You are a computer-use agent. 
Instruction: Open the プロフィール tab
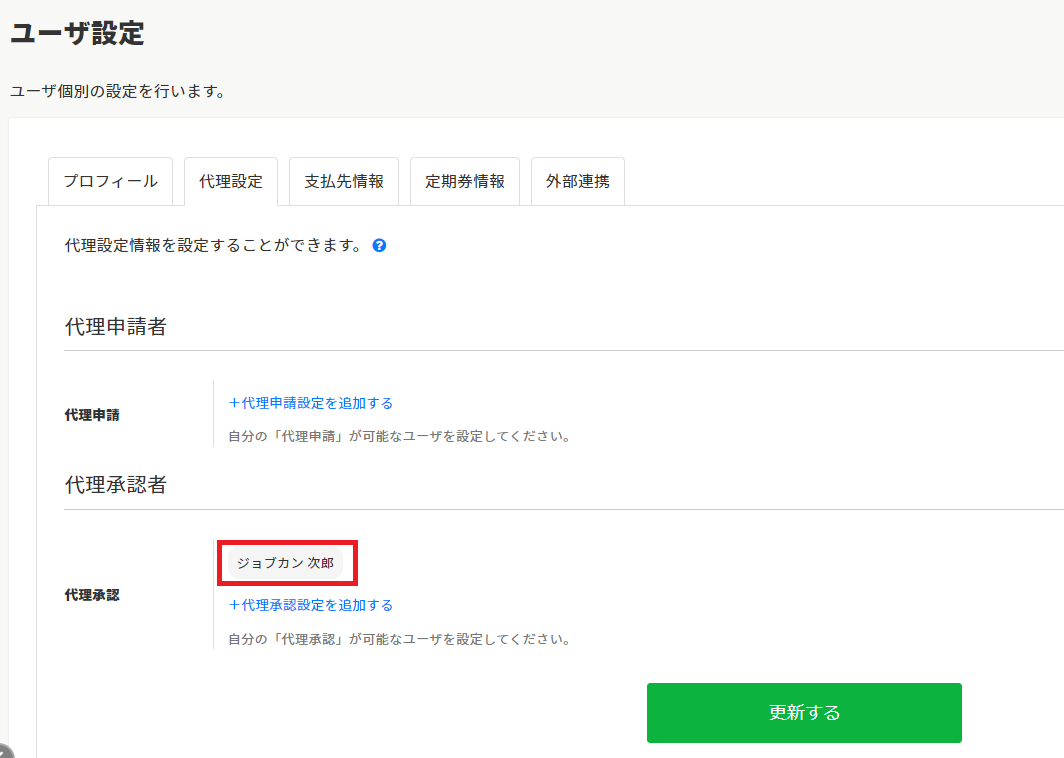click(110, 182)
